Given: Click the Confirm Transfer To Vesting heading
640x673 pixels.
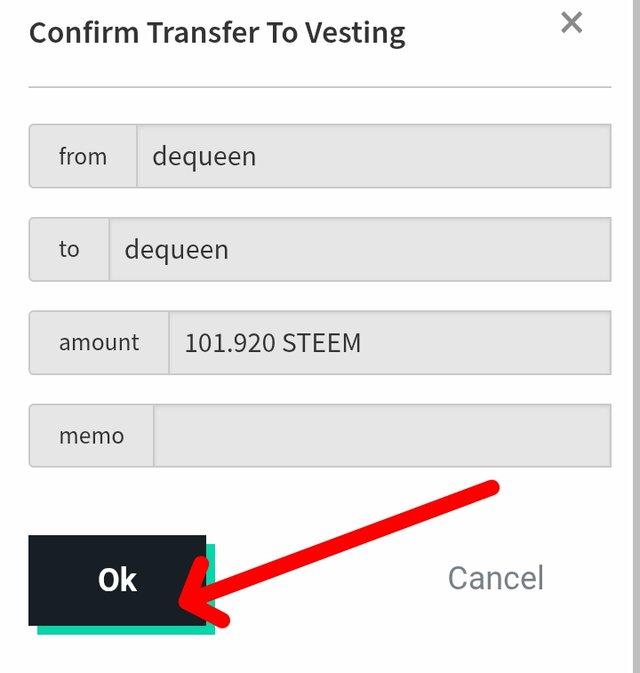Looking at the screenshot, I should (x=217, y=33).
